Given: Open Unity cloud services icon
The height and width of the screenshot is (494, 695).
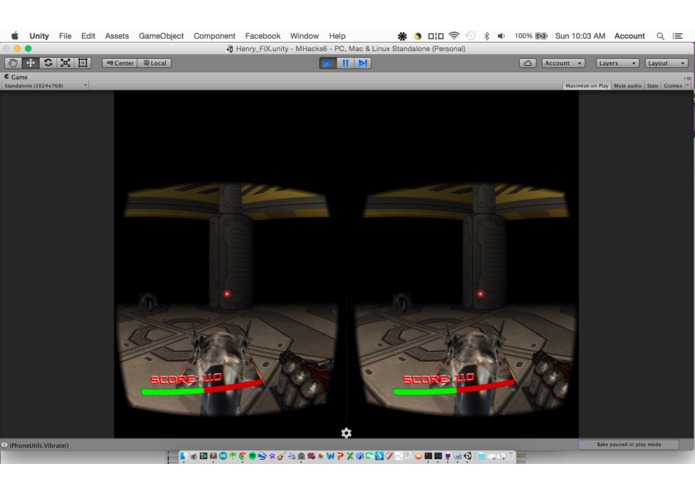Looking at the screenshot, I should pos(527,63).
